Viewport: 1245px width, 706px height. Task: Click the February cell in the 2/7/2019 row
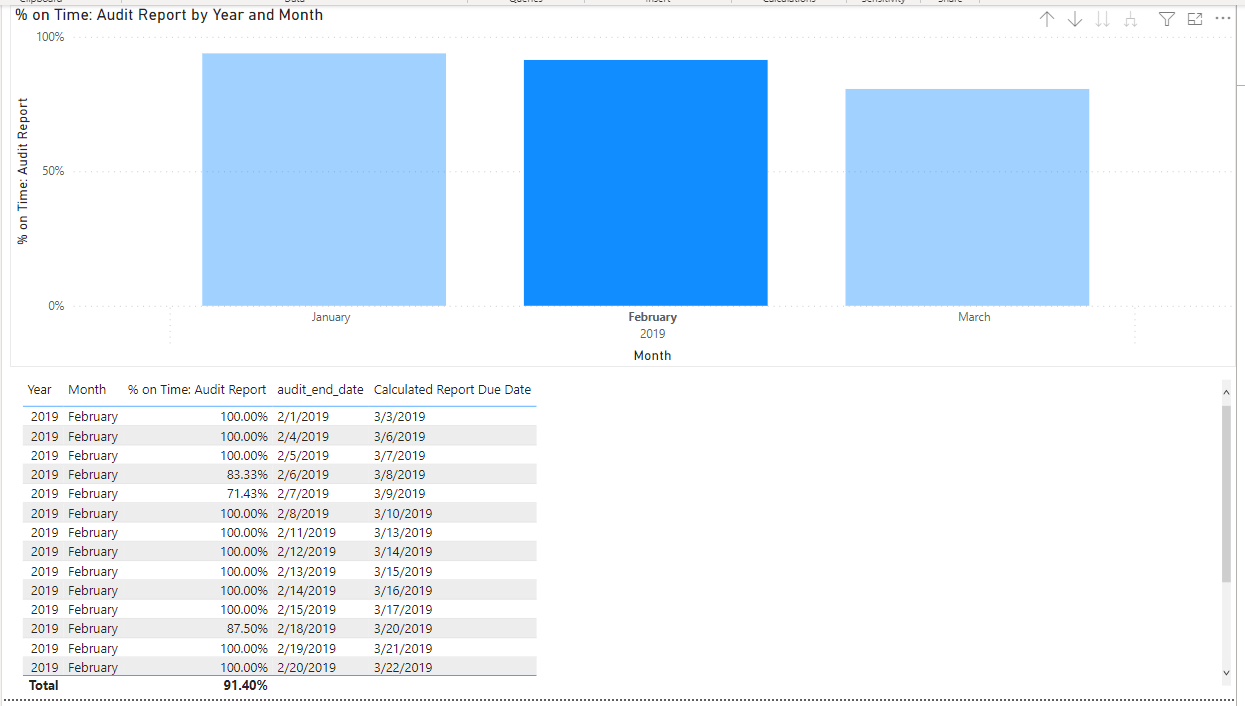[93, 494]
